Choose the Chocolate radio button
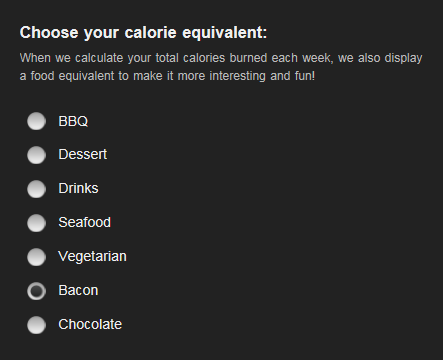This screenshot has width=443, height=360. click(x=36, y=325)
